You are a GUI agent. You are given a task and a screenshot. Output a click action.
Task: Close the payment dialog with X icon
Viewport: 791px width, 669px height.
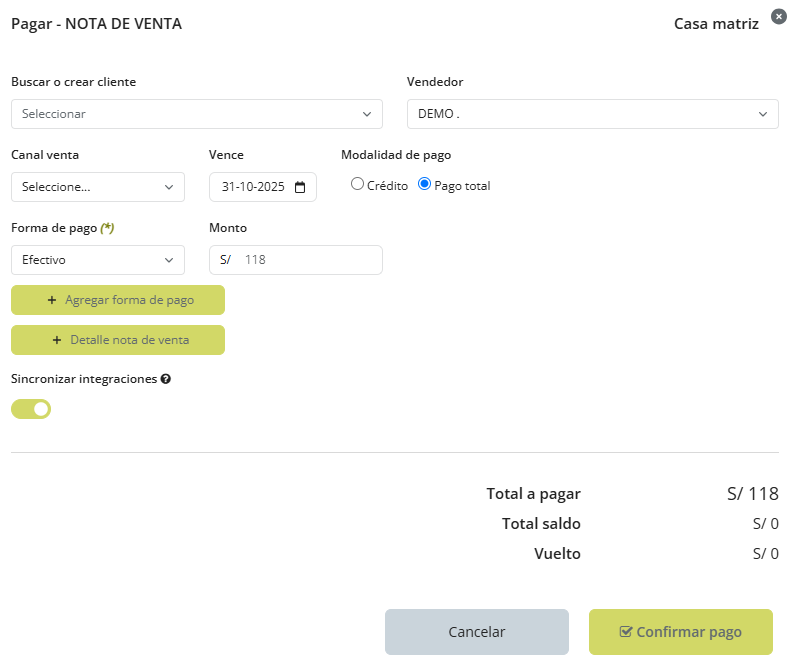click(779, 16)
